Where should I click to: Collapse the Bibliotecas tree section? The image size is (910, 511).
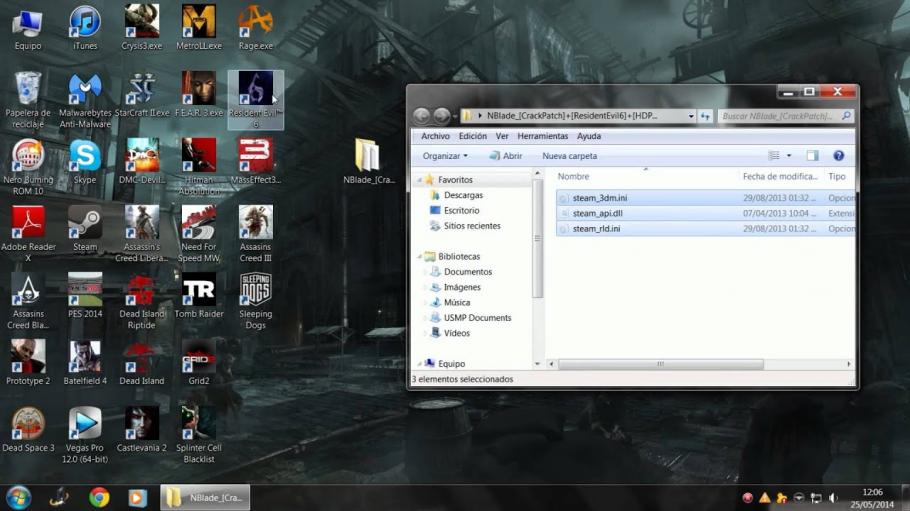coord(420,257)
